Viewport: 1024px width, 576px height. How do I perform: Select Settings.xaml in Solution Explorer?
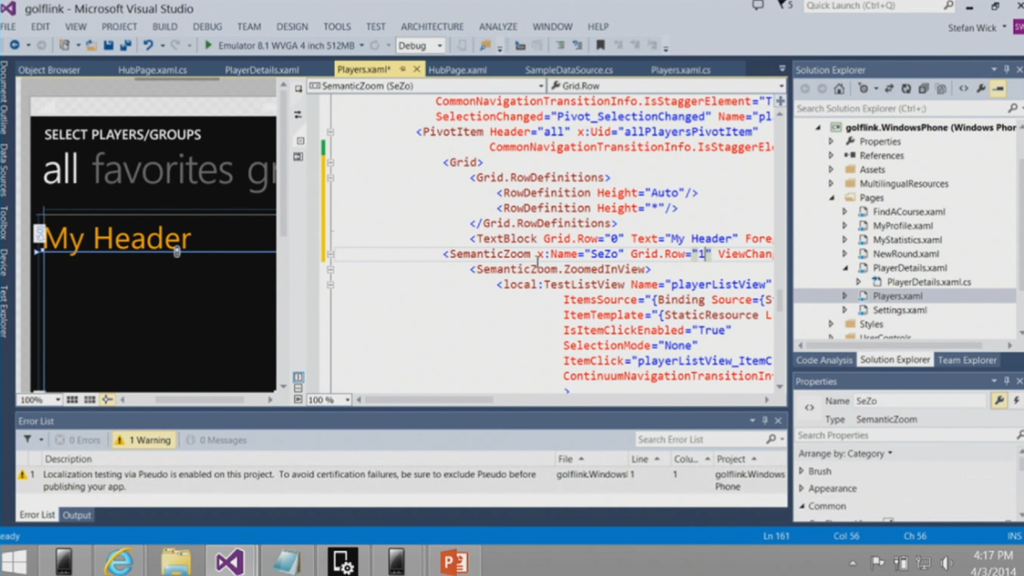[x=899, y=310]
